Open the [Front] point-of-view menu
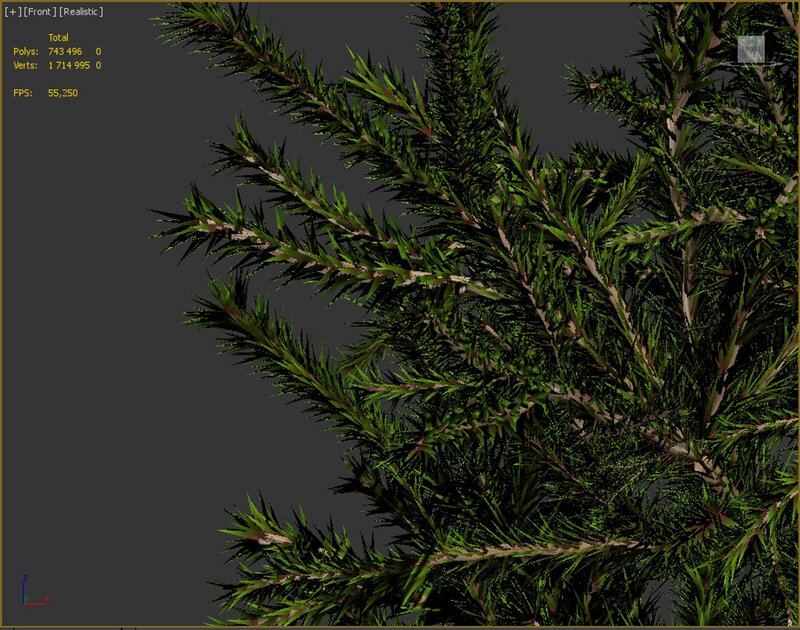Image resolution: width=800 pixels, height=630 pixels. coord(39,11)
